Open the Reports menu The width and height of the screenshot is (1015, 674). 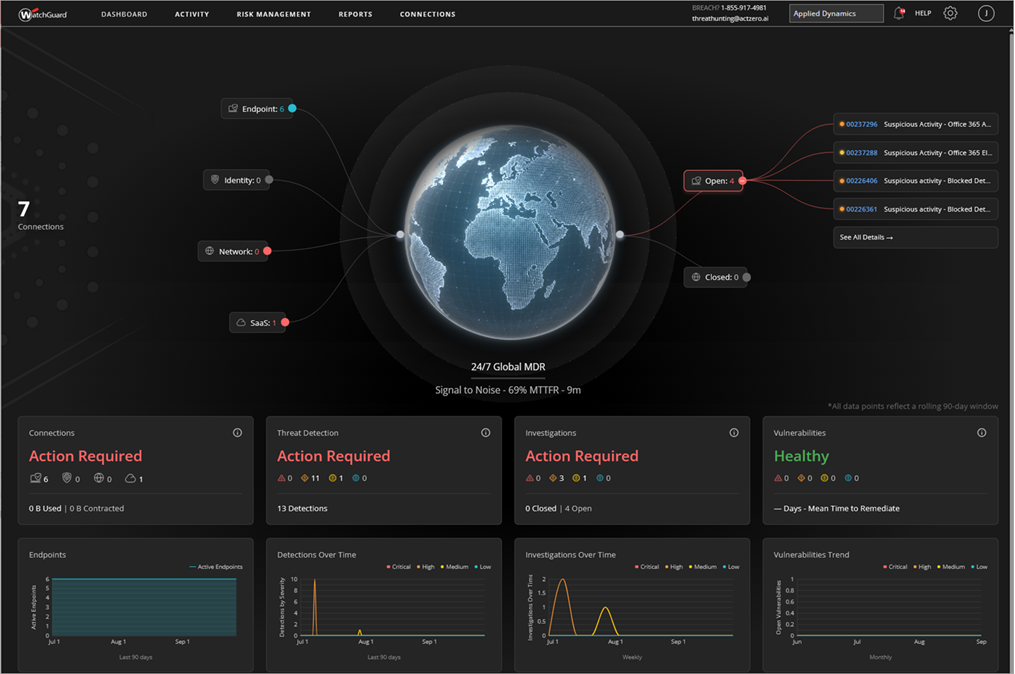(x=355, y=14)
